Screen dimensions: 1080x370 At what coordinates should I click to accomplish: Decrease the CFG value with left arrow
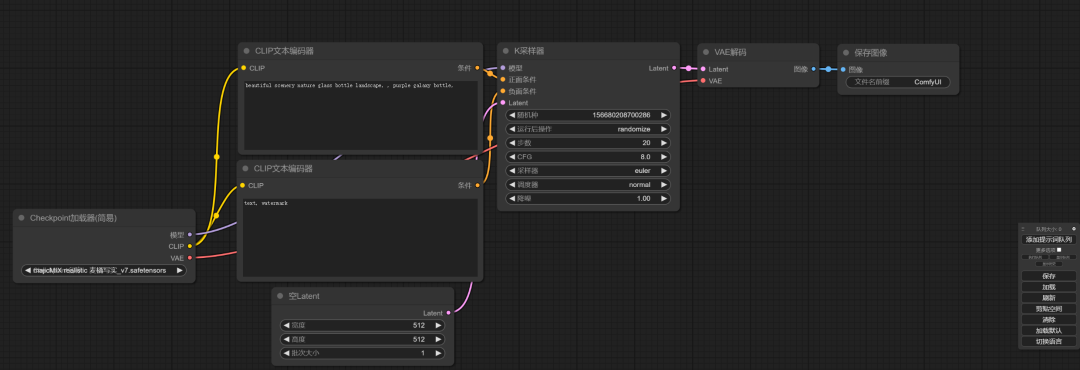click(x=512, y=156)
